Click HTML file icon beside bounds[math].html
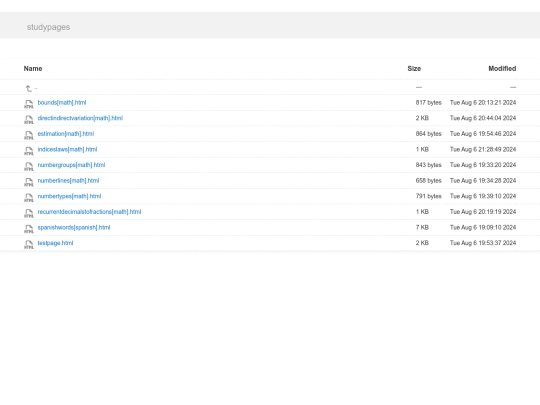The image size is (540, 405). [29, 104]
